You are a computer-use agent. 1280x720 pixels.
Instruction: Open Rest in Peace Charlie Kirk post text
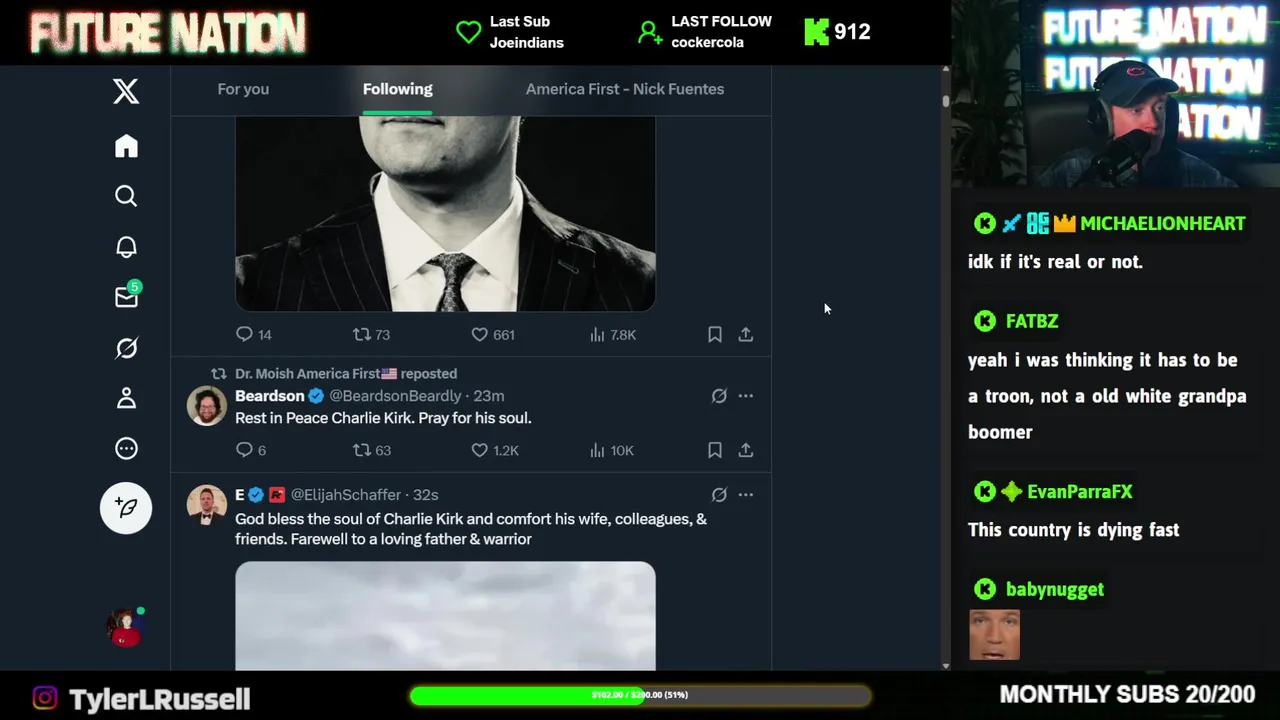tap(383, 418)
